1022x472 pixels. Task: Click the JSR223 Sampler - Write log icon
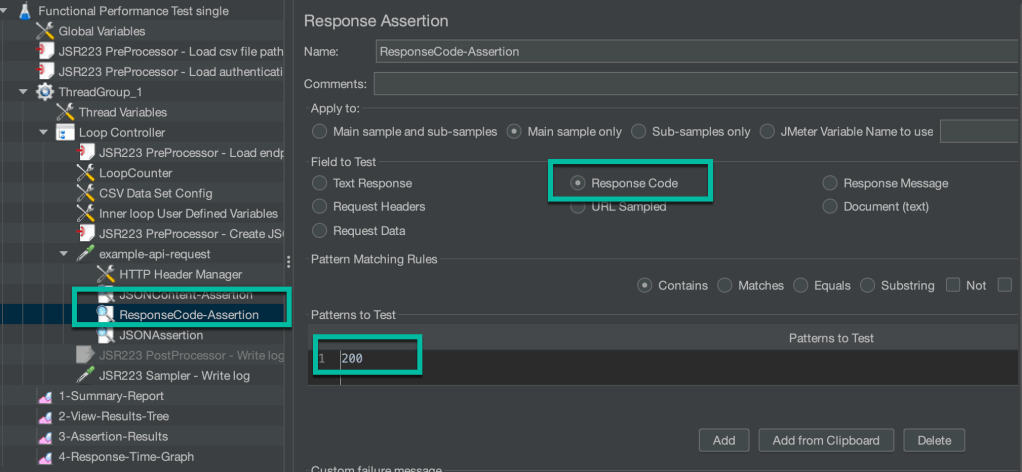tap(86, 376)
